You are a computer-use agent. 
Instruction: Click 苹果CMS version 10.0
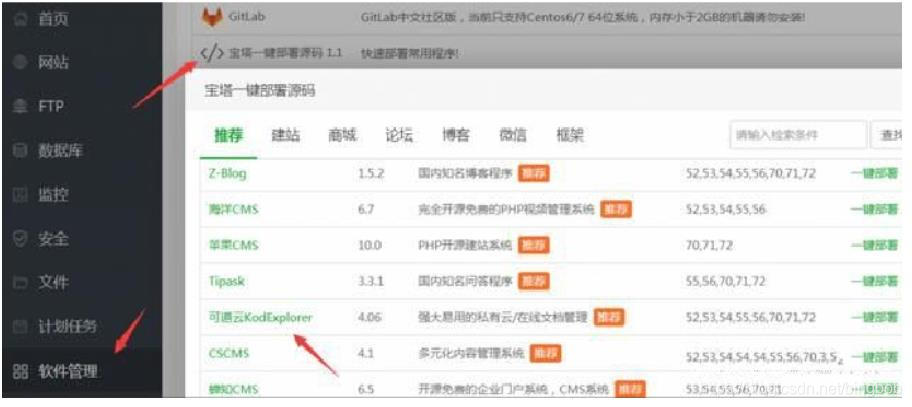[370, 245]
